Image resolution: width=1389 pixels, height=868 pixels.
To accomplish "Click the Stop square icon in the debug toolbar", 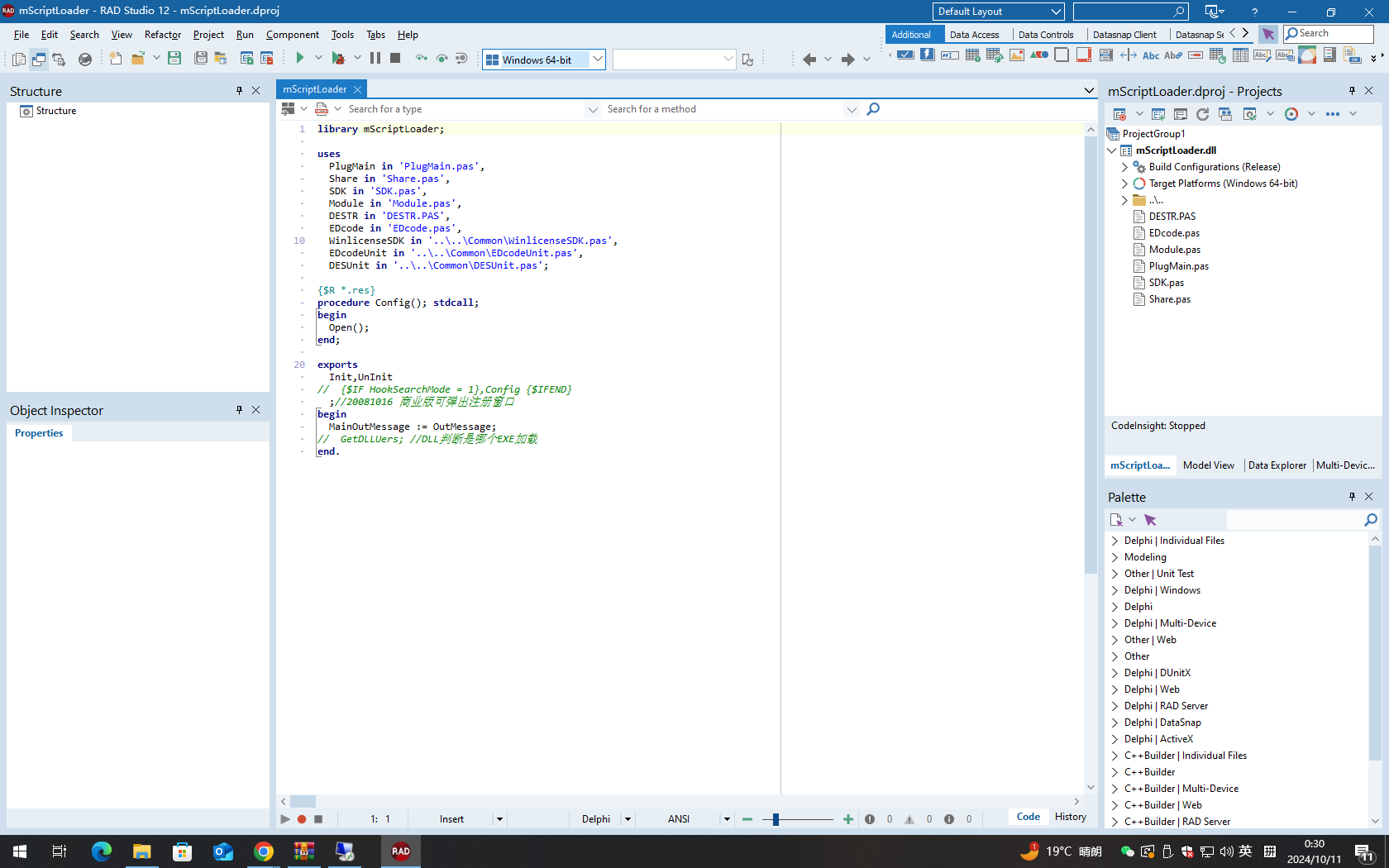I will (395, 58).
